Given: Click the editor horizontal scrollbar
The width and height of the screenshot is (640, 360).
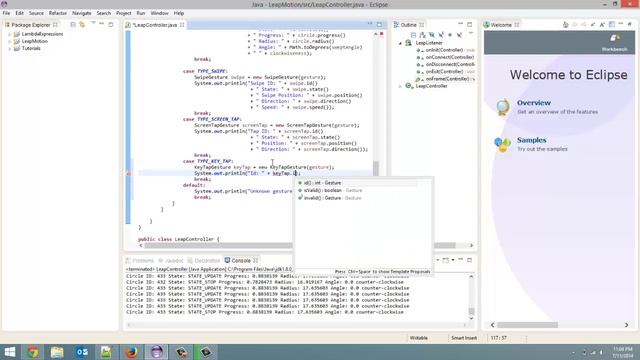Looking at the screenshot, I should pyautogui.click(x=300, y=245).
